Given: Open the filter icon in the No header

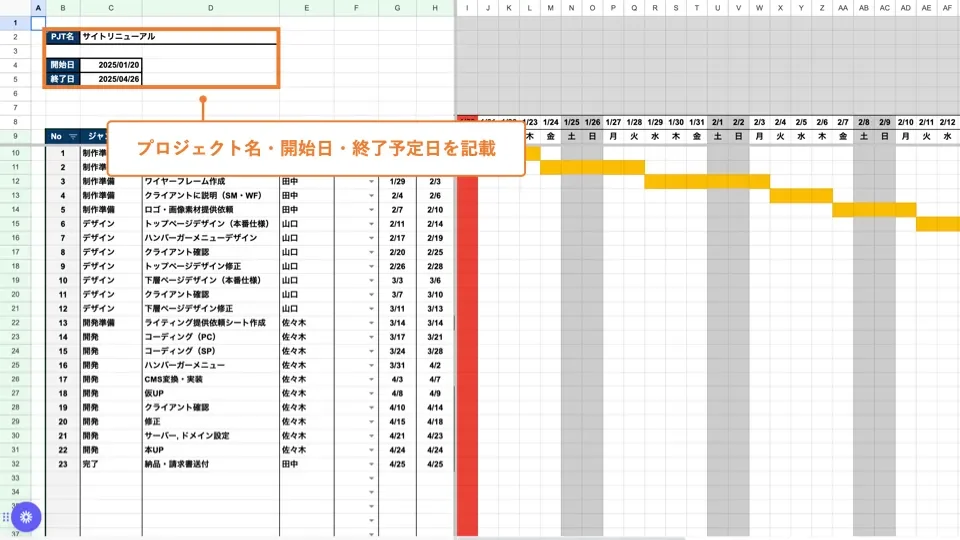Looking at the screenshot, I should [72, 136].
